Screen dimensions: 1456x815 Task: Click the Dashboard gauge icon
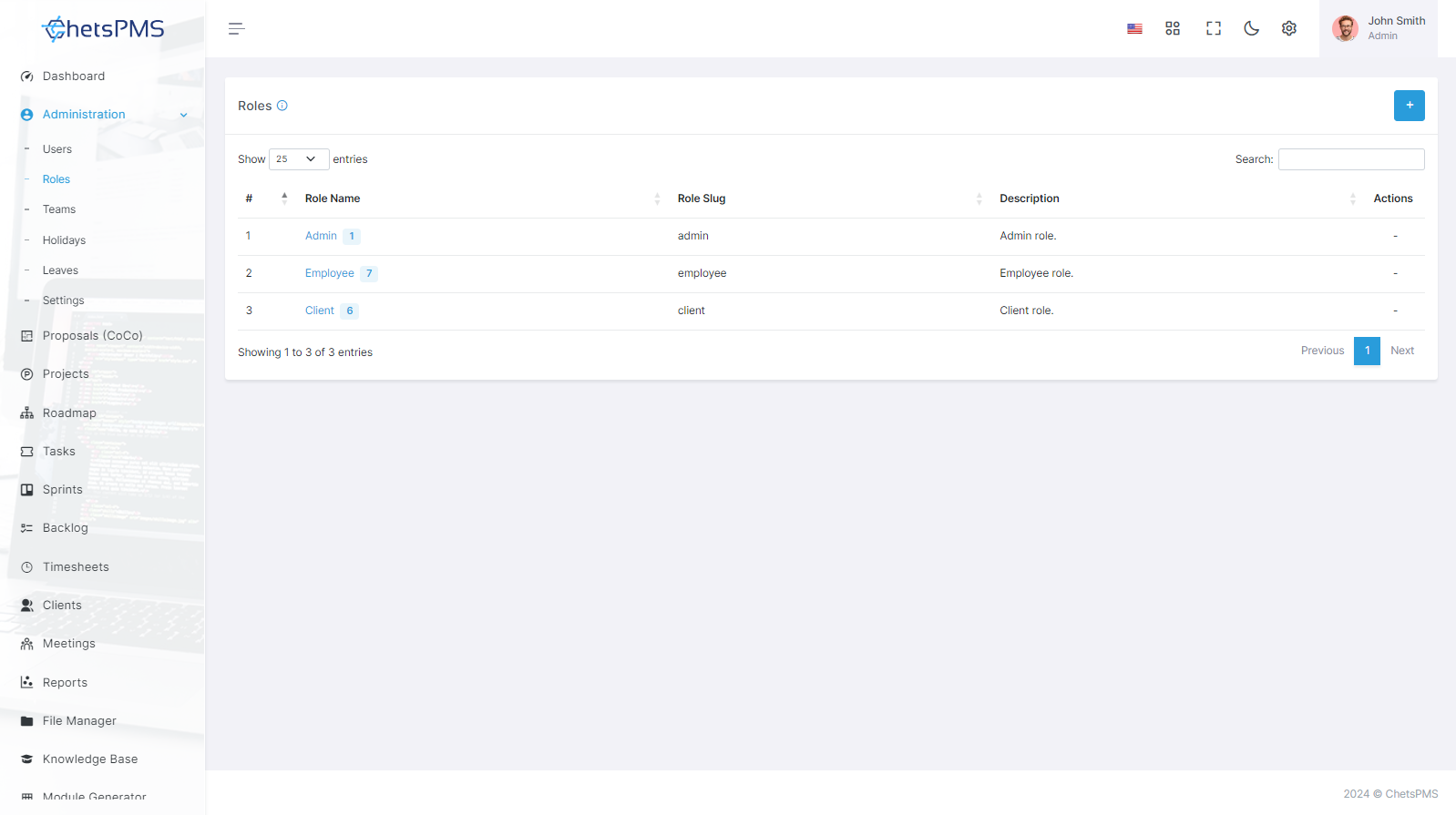point(27,76)
